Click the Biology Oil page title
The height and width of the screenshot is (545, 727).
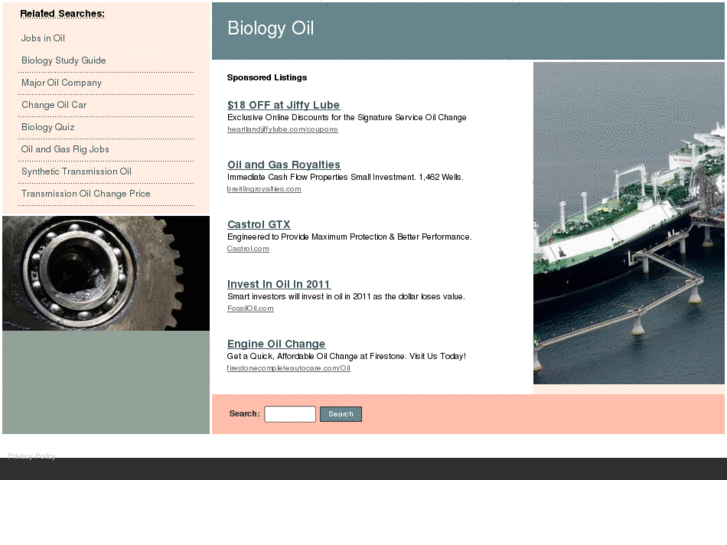pos(270,28)
